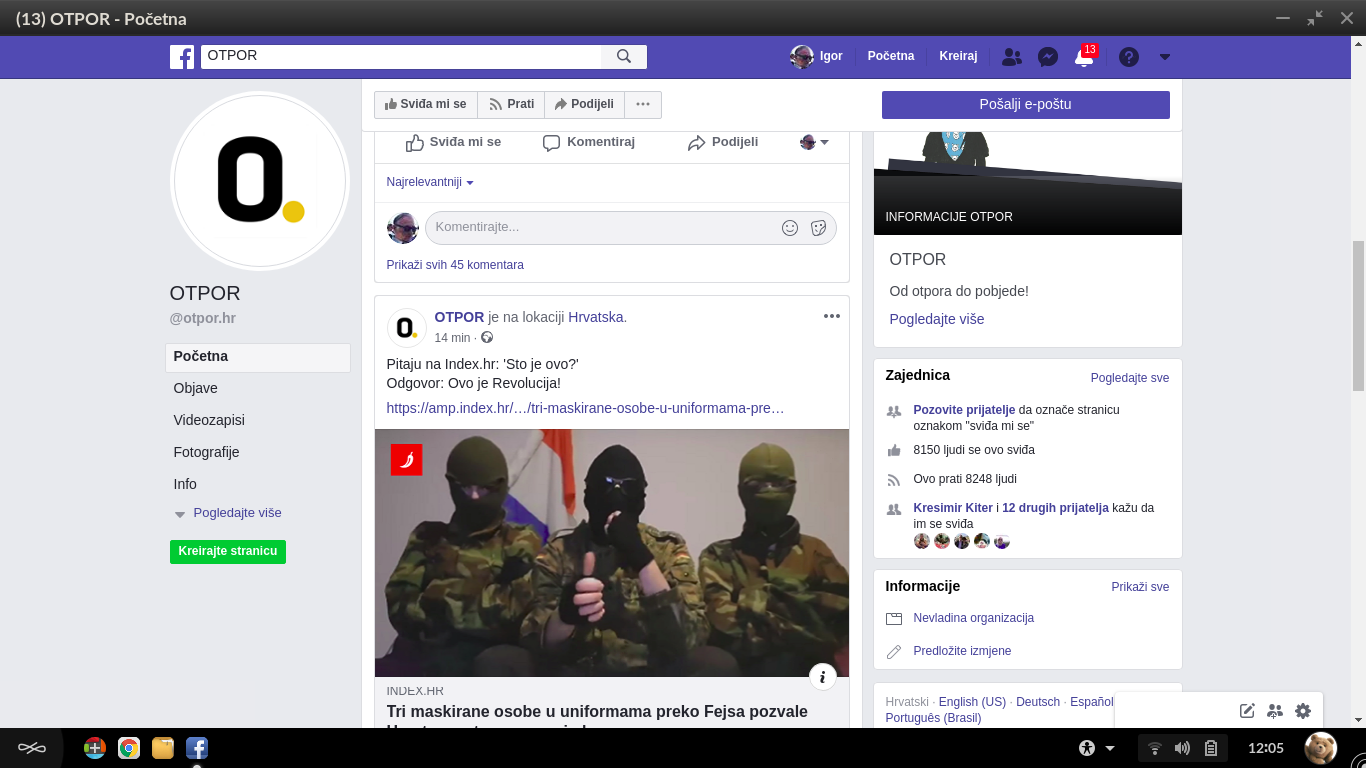
Task: Open the Help question mark icon
Action: [1128, 57]
